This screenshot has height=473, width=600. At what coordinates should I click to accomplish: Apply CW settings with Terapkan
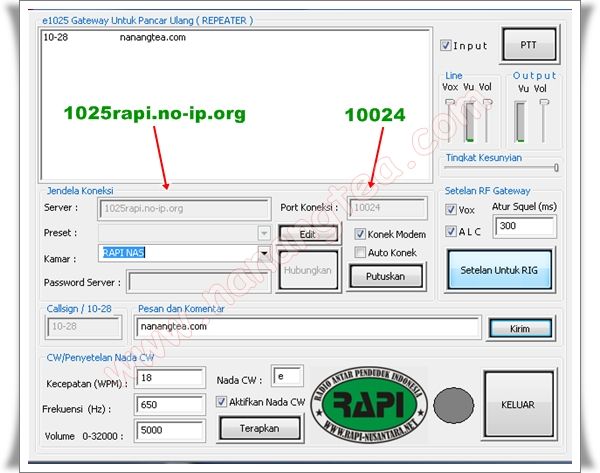click(x=260, y=428)
